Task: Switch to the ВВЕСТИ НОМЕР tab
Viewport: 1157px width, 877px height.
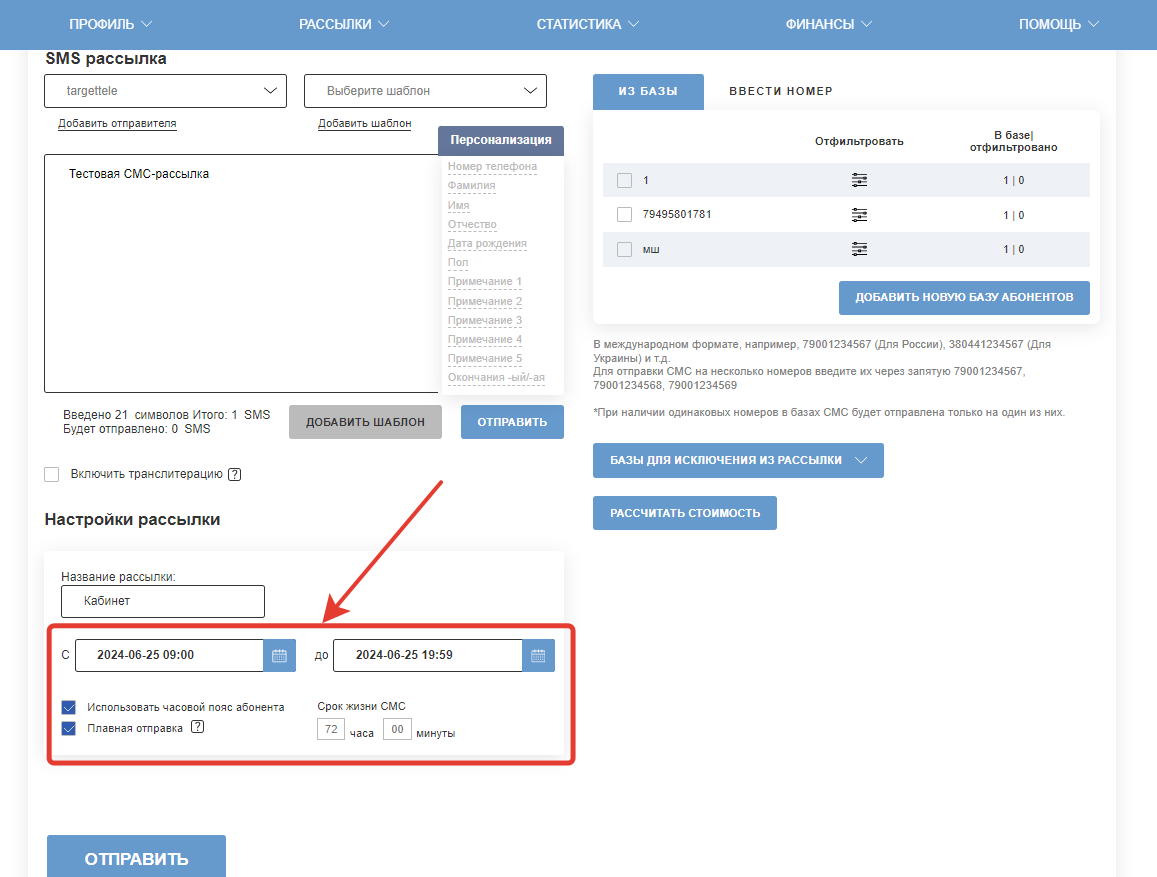Action: (781, 91)
